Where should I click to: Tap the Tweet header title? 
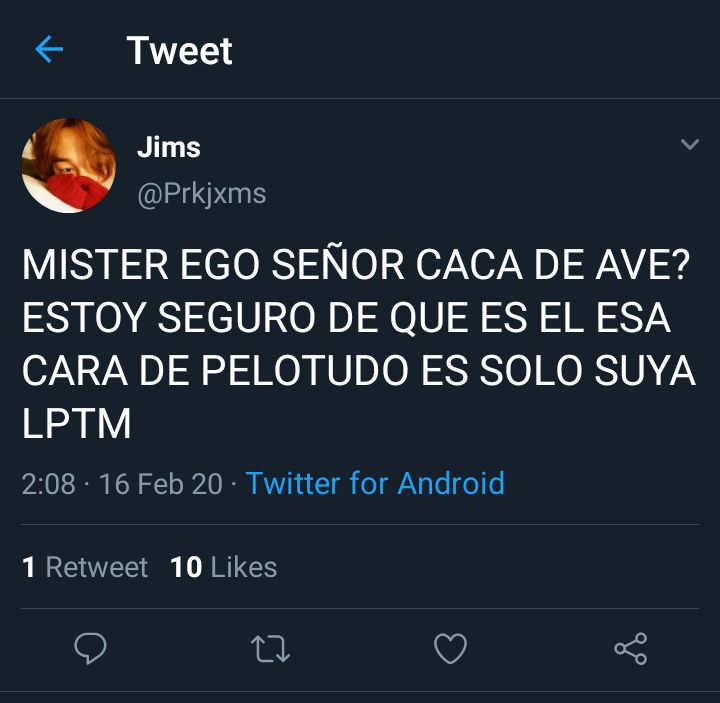tap(180, 51)
